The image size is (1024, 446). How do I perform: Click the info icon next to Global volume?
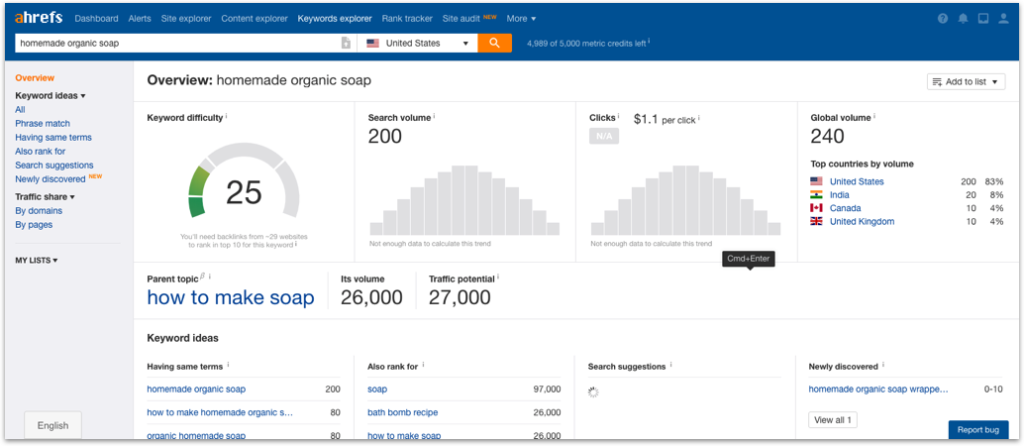coord(874,117)
